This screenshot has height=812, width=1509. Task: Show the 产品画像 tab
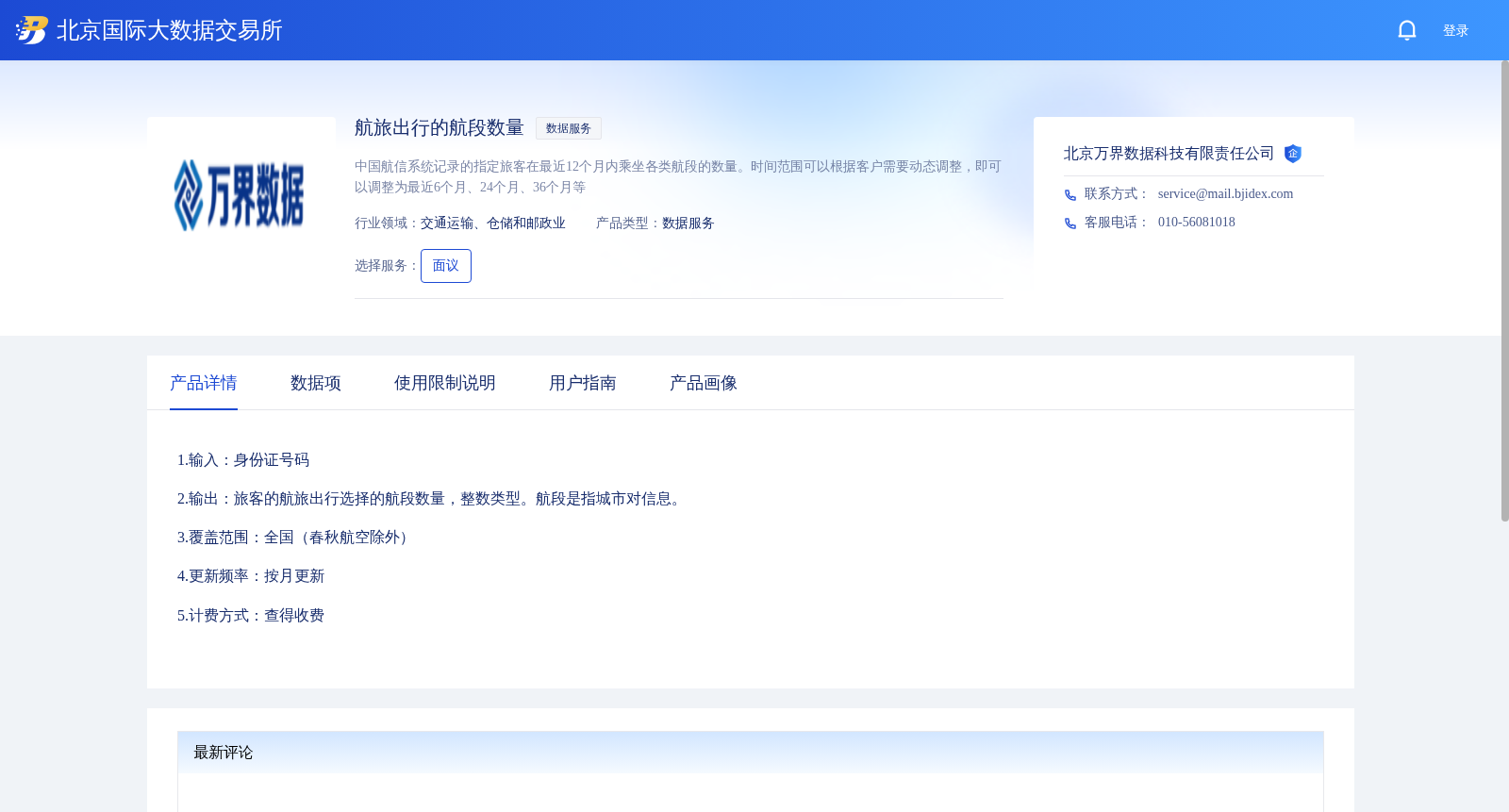704,383
